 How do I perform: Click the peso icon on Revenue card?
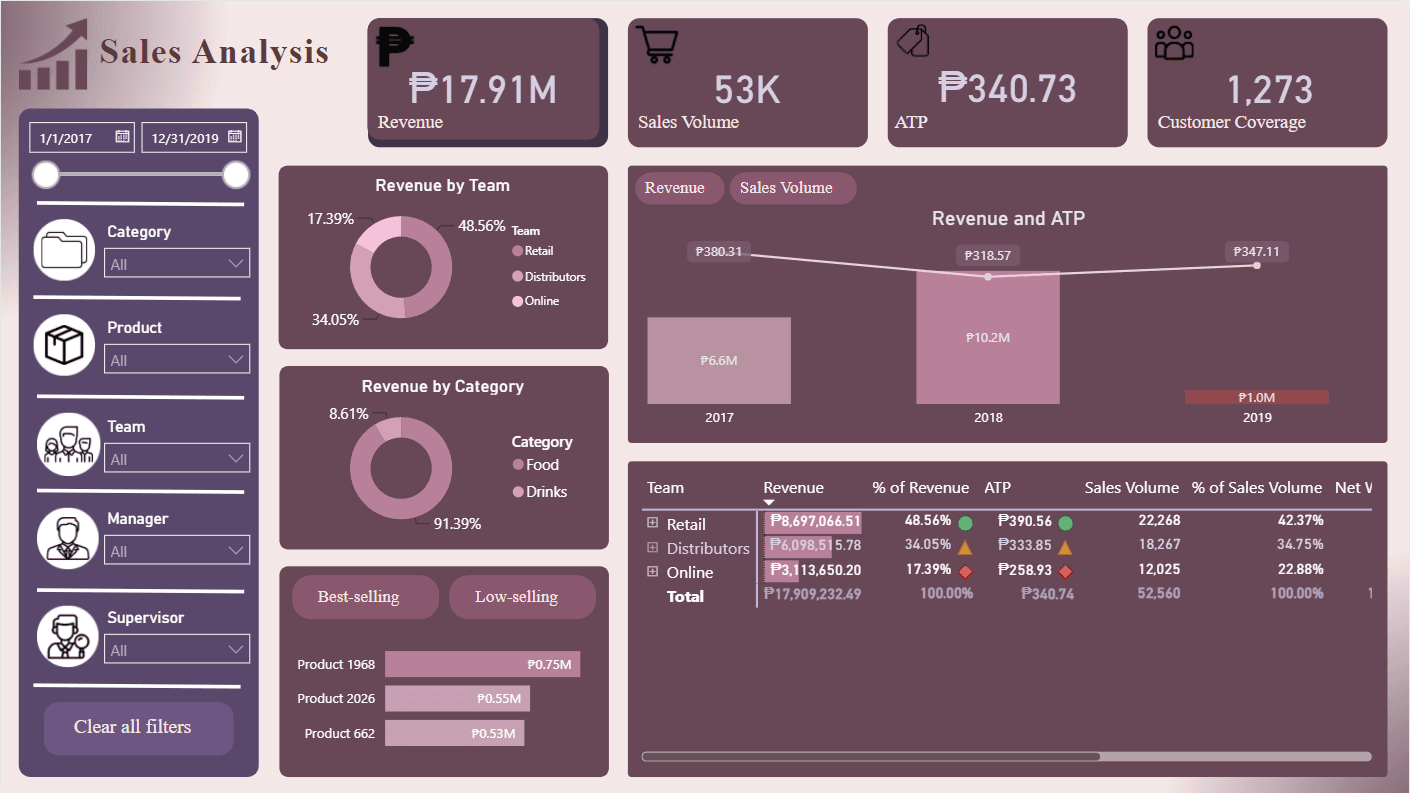pos(394,47)
